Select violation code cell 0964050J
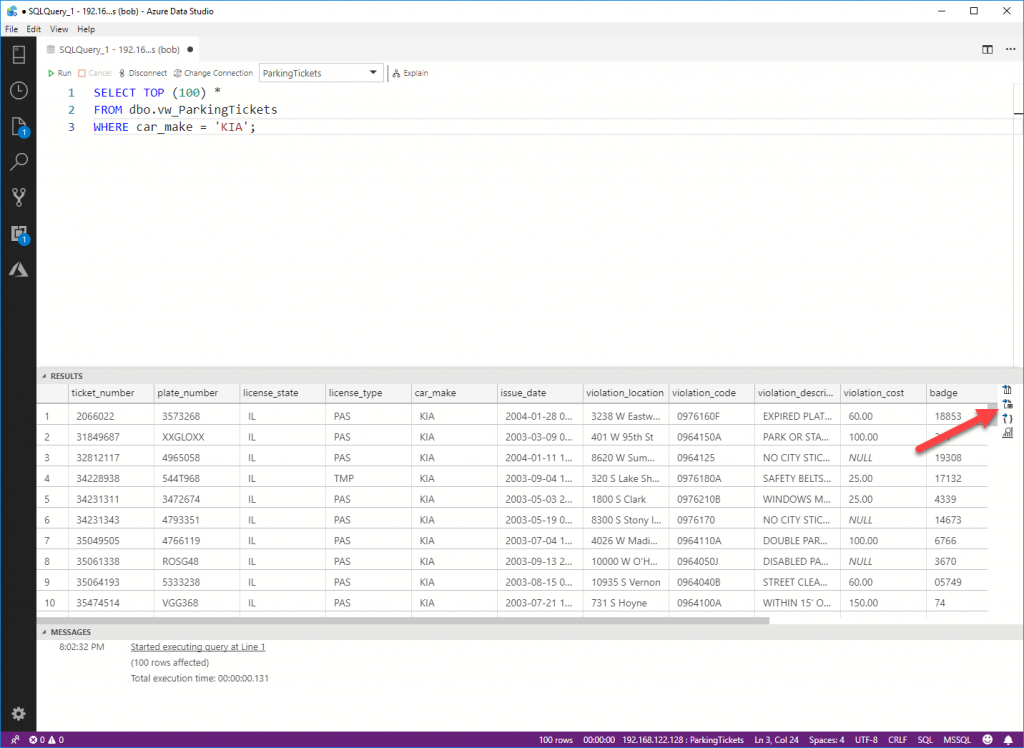Image resolution: width=1024 pixels, height=748 pixels. click(x=712, y=561)
